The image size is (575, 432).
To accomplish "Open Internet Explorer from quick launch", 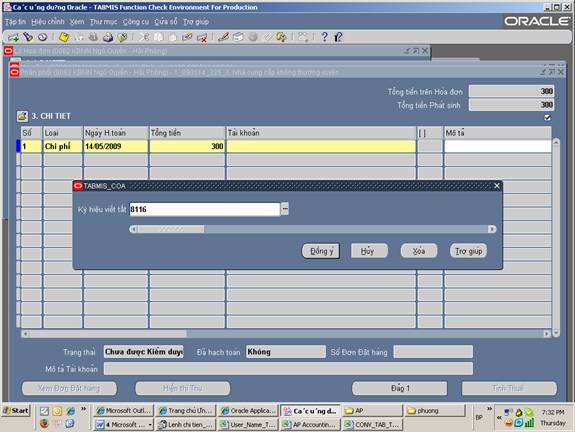I will click(x=70, y=411).
